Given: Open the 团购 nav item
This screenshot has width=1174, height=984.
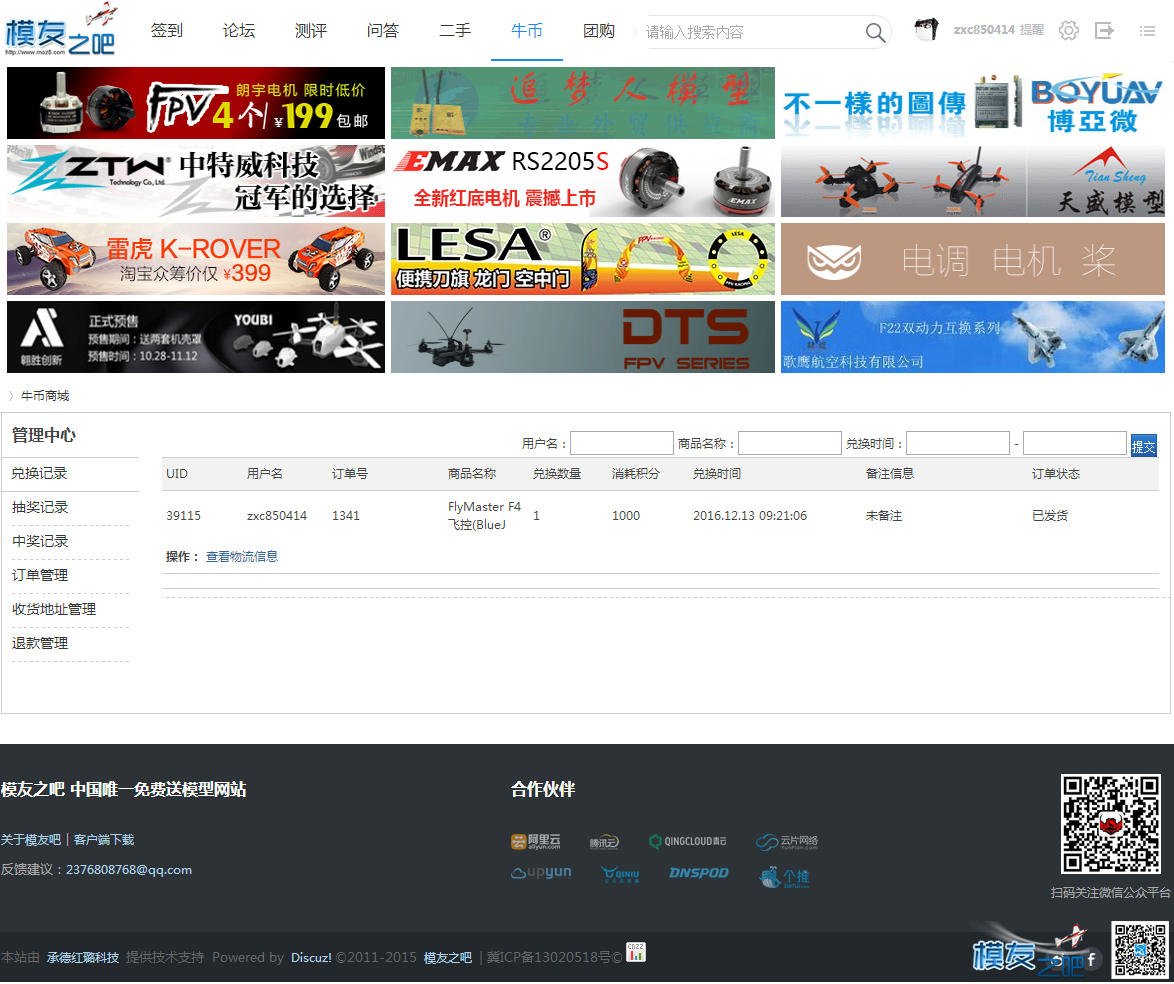Looking at the screenshot, I should 598,31.
